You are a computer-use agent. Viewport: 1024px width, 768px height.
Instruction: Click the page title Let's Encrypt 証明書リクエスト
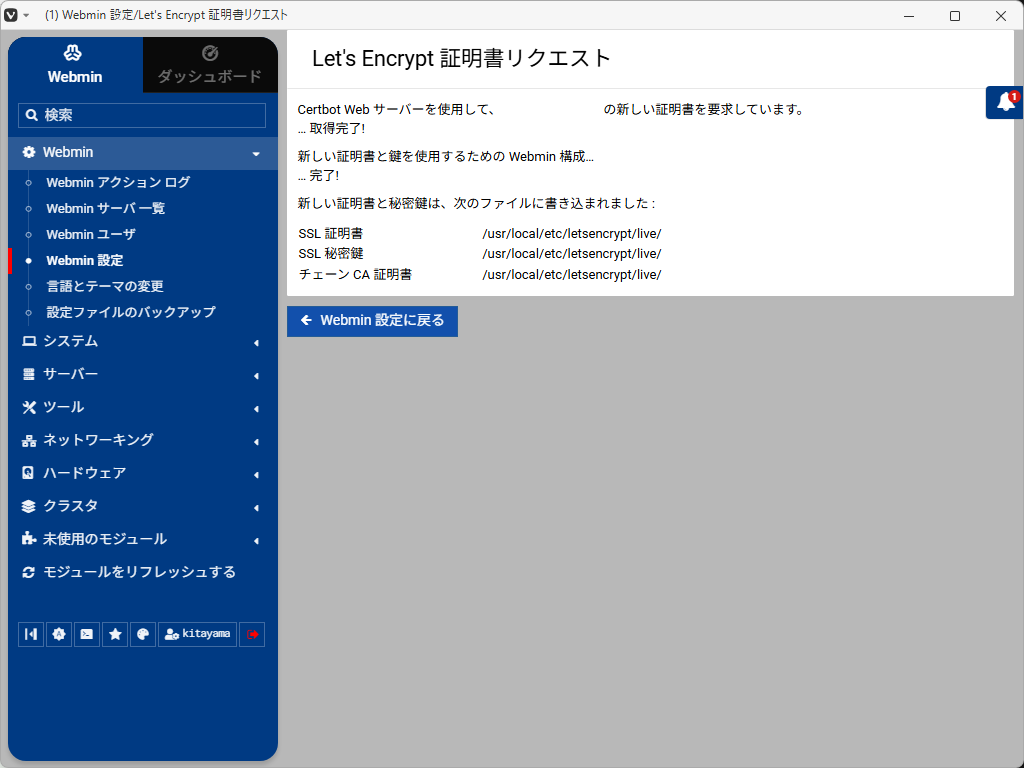click(x=461, y=59)
